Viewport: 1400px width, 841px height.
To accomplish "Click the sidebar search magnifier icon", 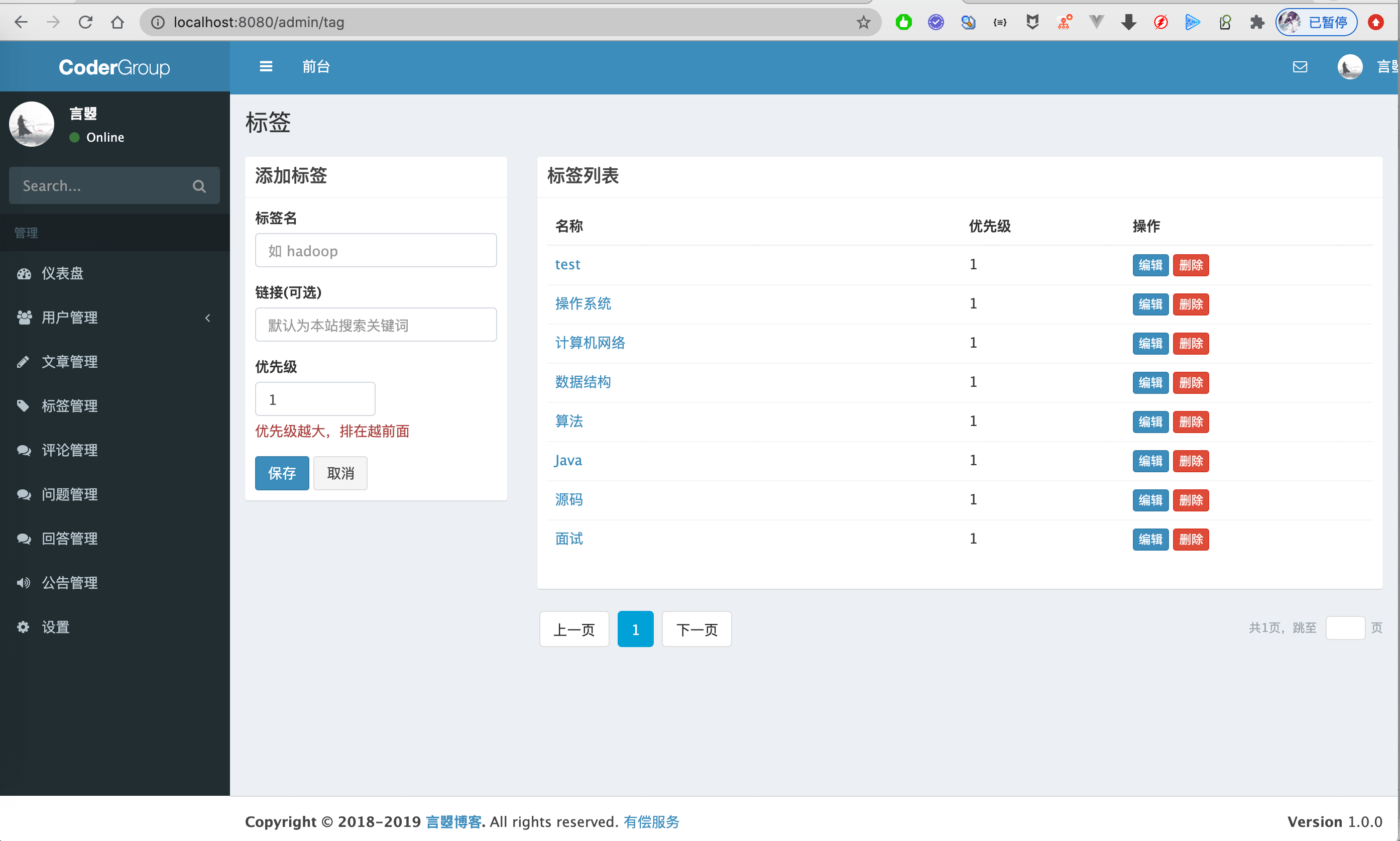I will [199, 186].
